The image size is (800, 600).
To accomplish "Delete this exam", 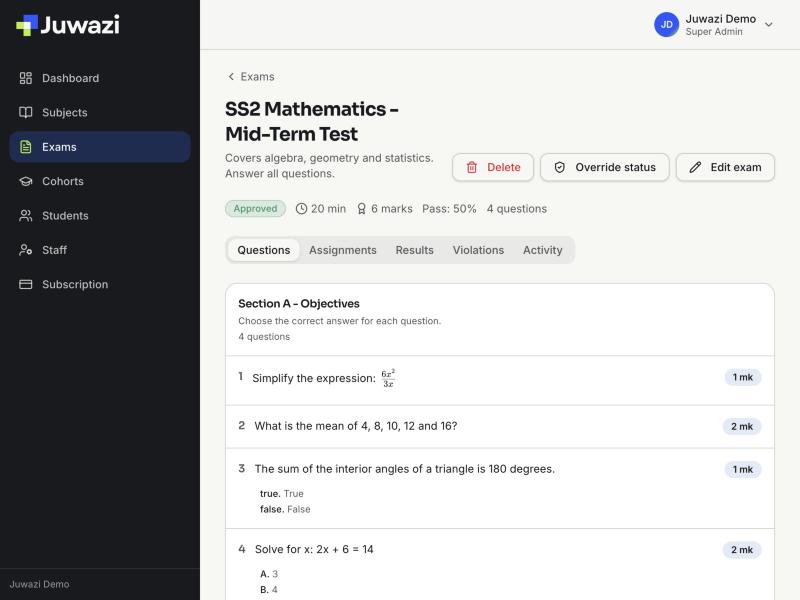I will pyautogui.click(x=493, y=167).
